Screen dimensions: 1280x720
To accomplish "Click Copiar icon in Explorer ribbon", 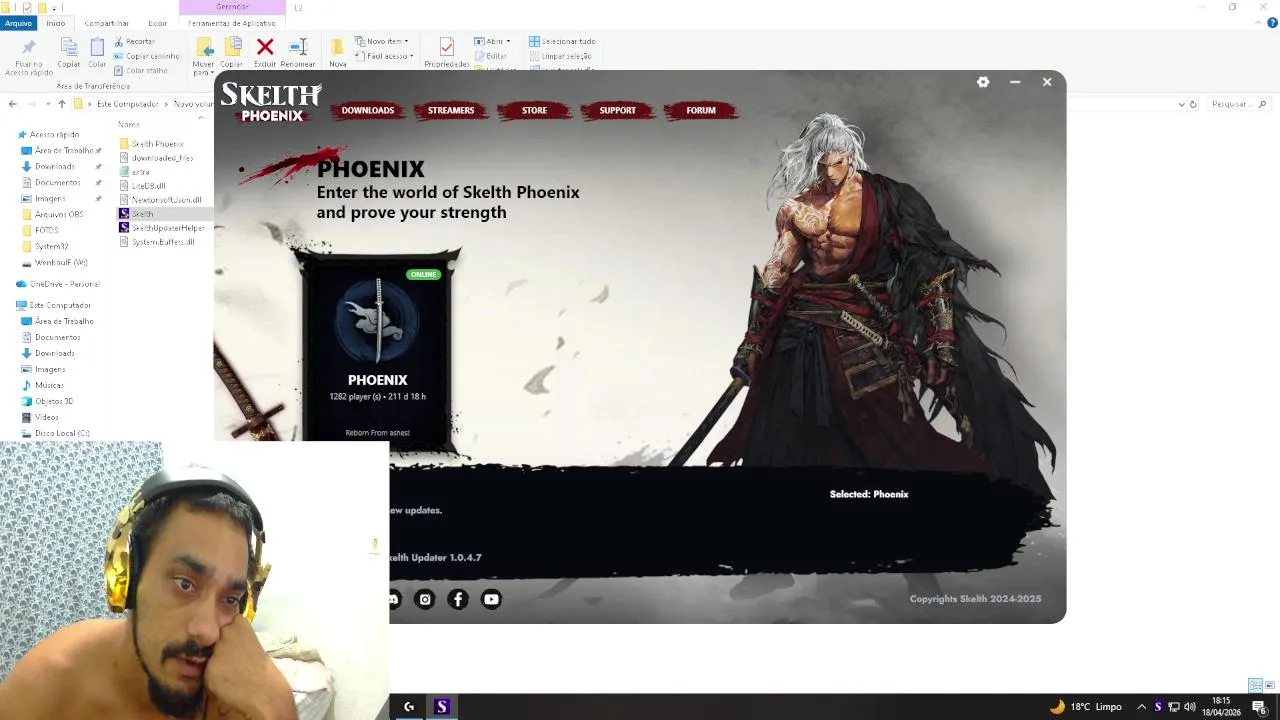I will click(68, 47).
